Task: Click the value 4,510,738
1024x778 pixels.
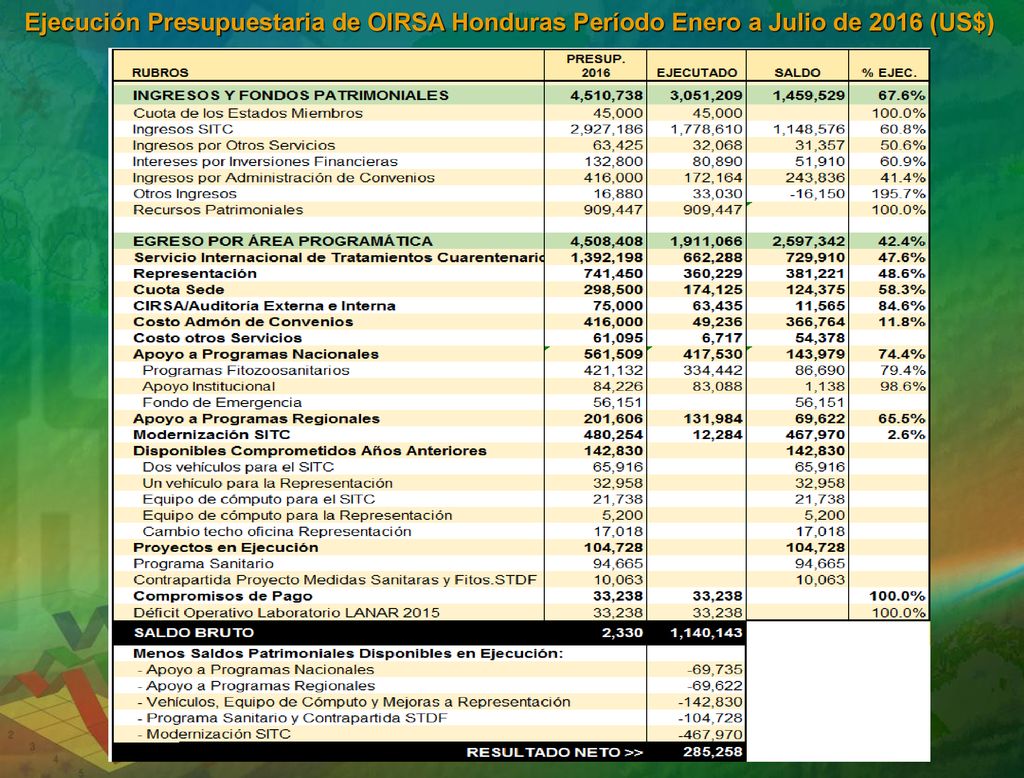Action: 606,95
